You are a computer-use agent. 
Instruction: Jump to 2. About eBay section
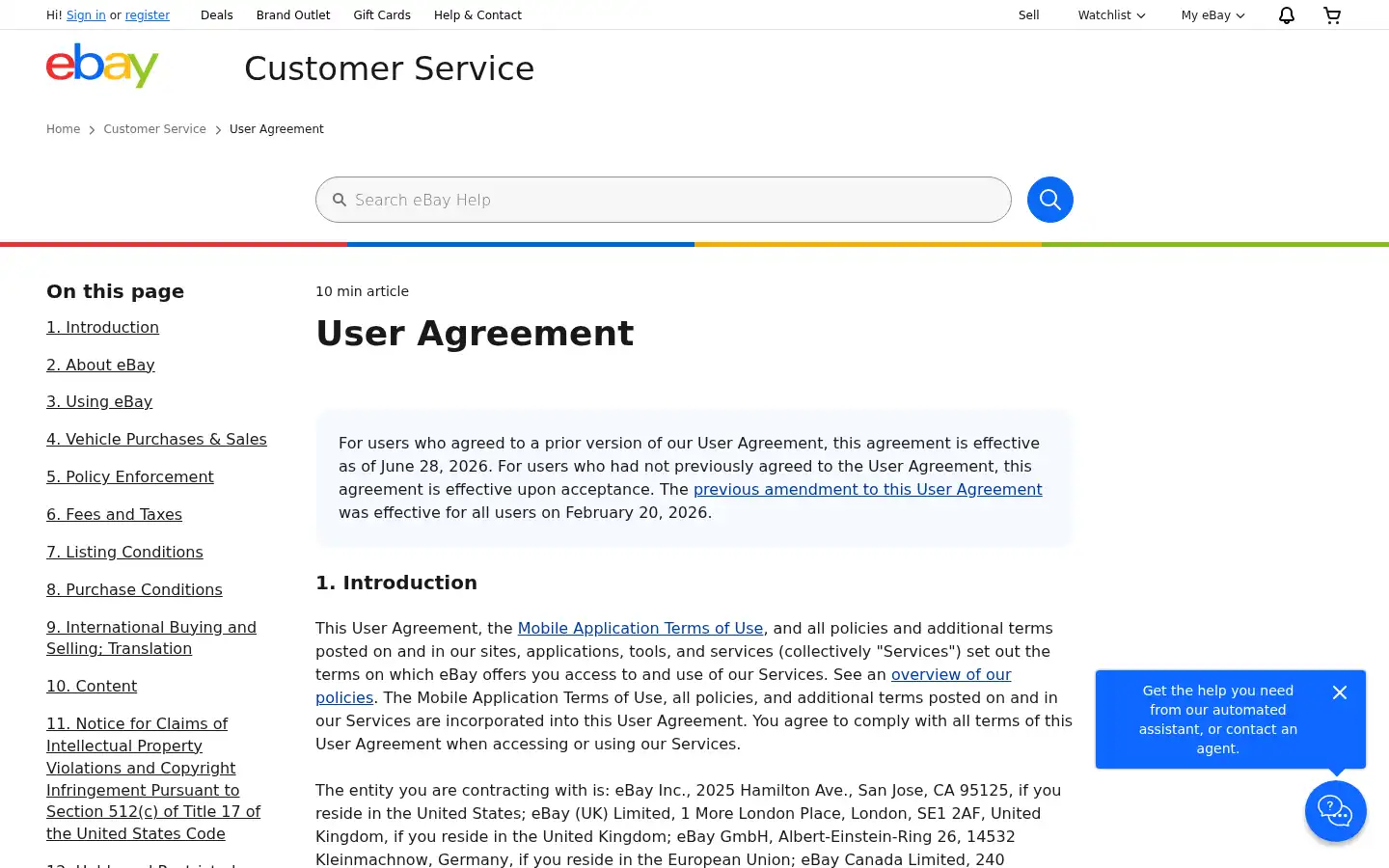[x=100, y=366]
